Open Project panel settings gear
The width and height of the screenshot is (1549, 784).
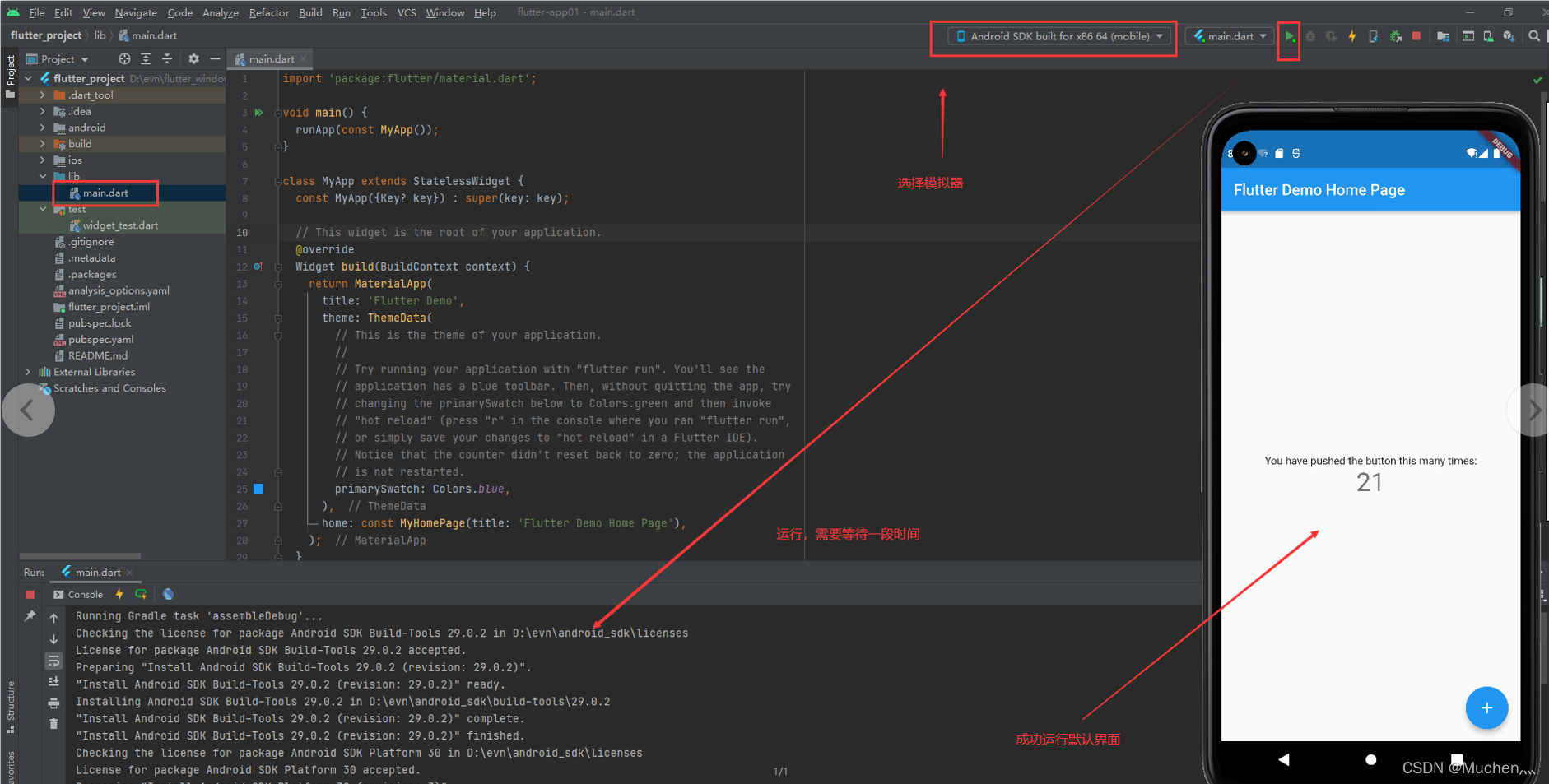(193, 59)
